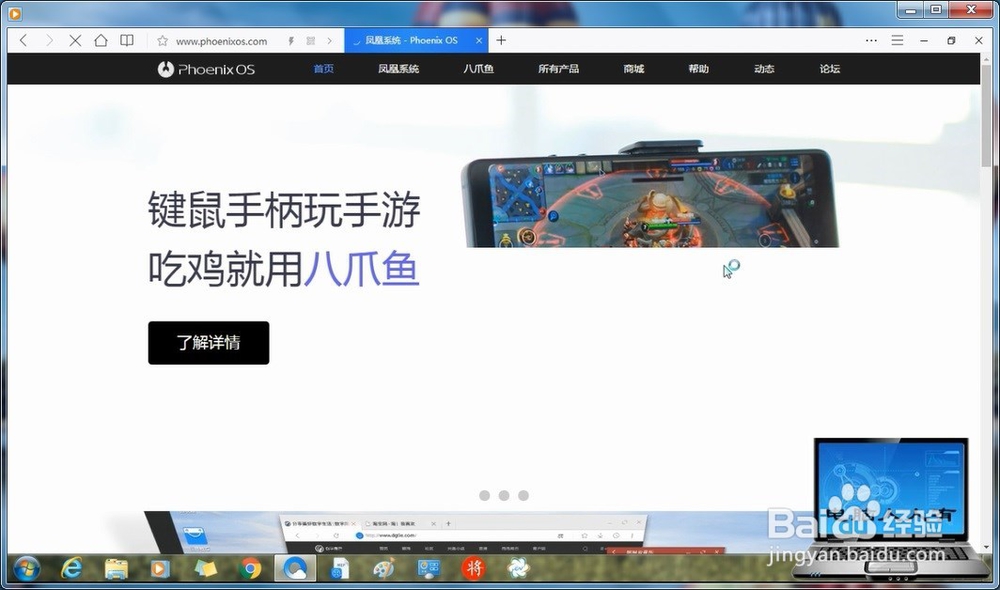1000x590 pixels.
Task: Open a new tab with plus button
Action: coord(501,40)
